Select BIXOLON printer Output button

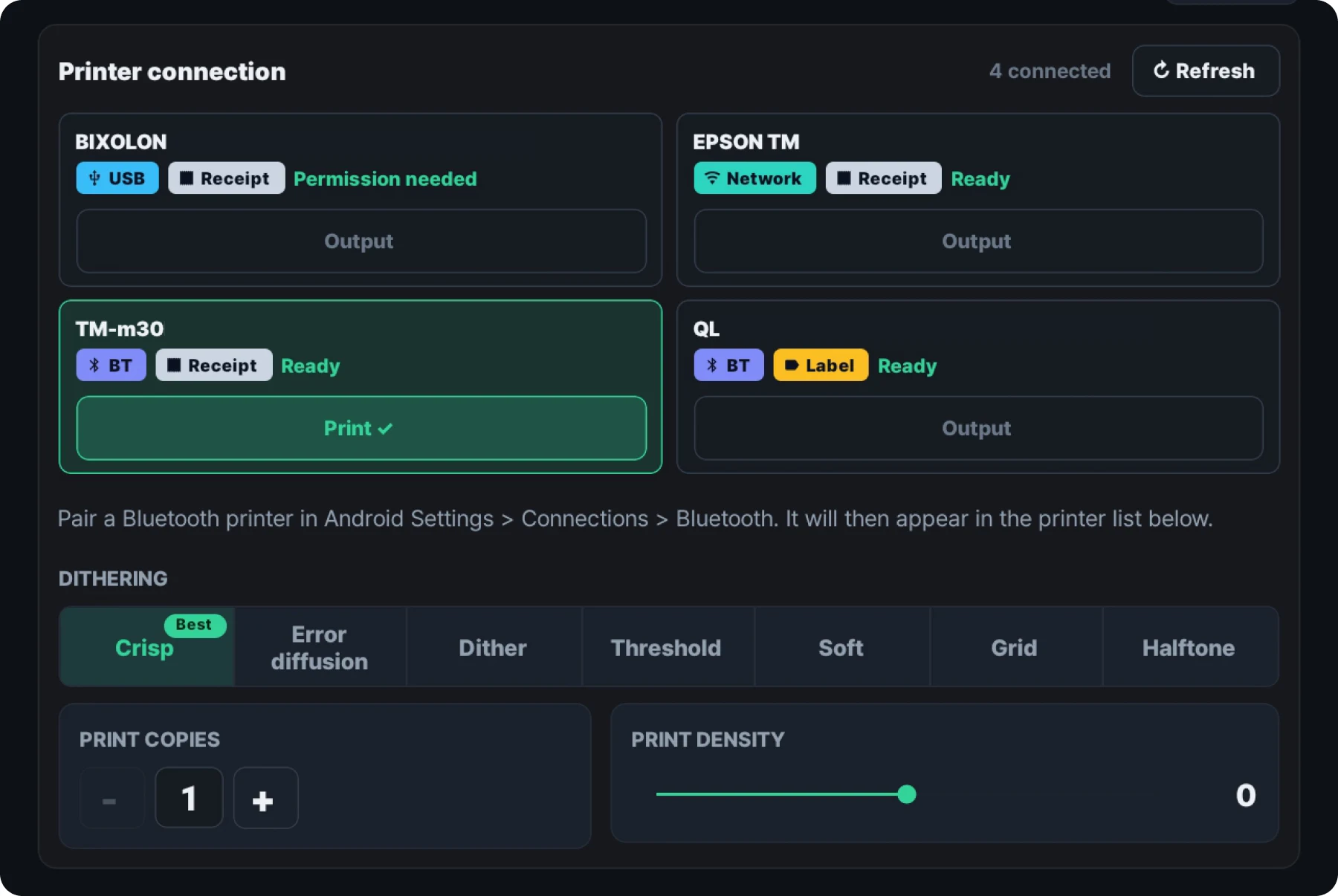[x=361, y=241]
